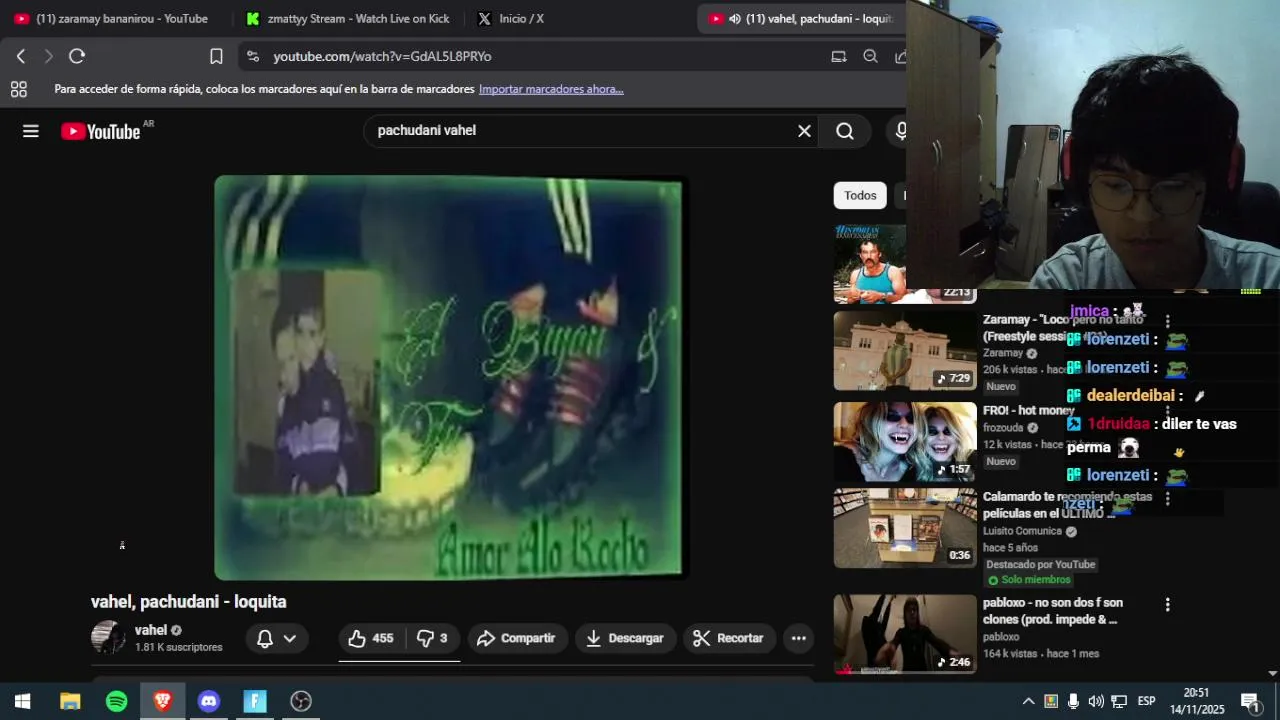Open options menu for the Calamardo video

(1167, 498)
